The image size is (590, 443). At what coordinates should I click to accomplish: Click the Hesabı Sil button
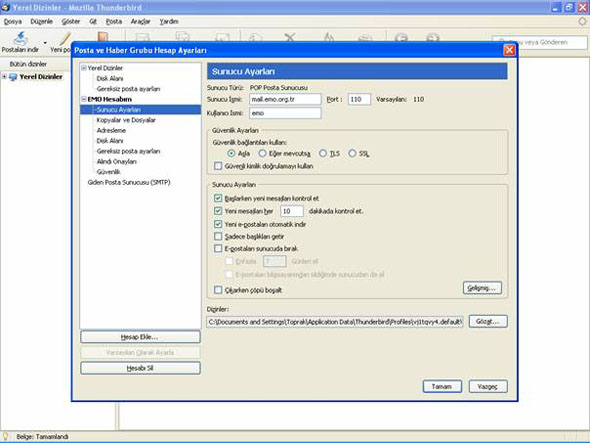pos(140,368)
